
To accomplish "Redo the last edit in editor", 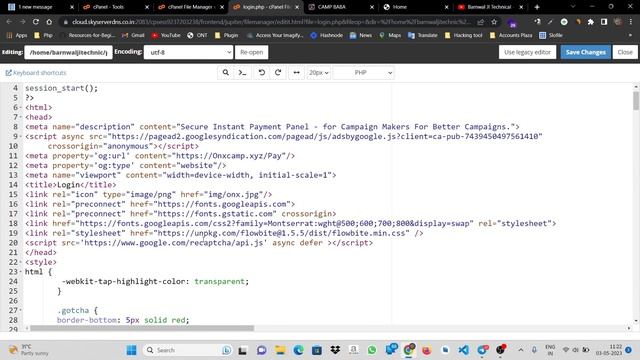I will click(278, 73).
